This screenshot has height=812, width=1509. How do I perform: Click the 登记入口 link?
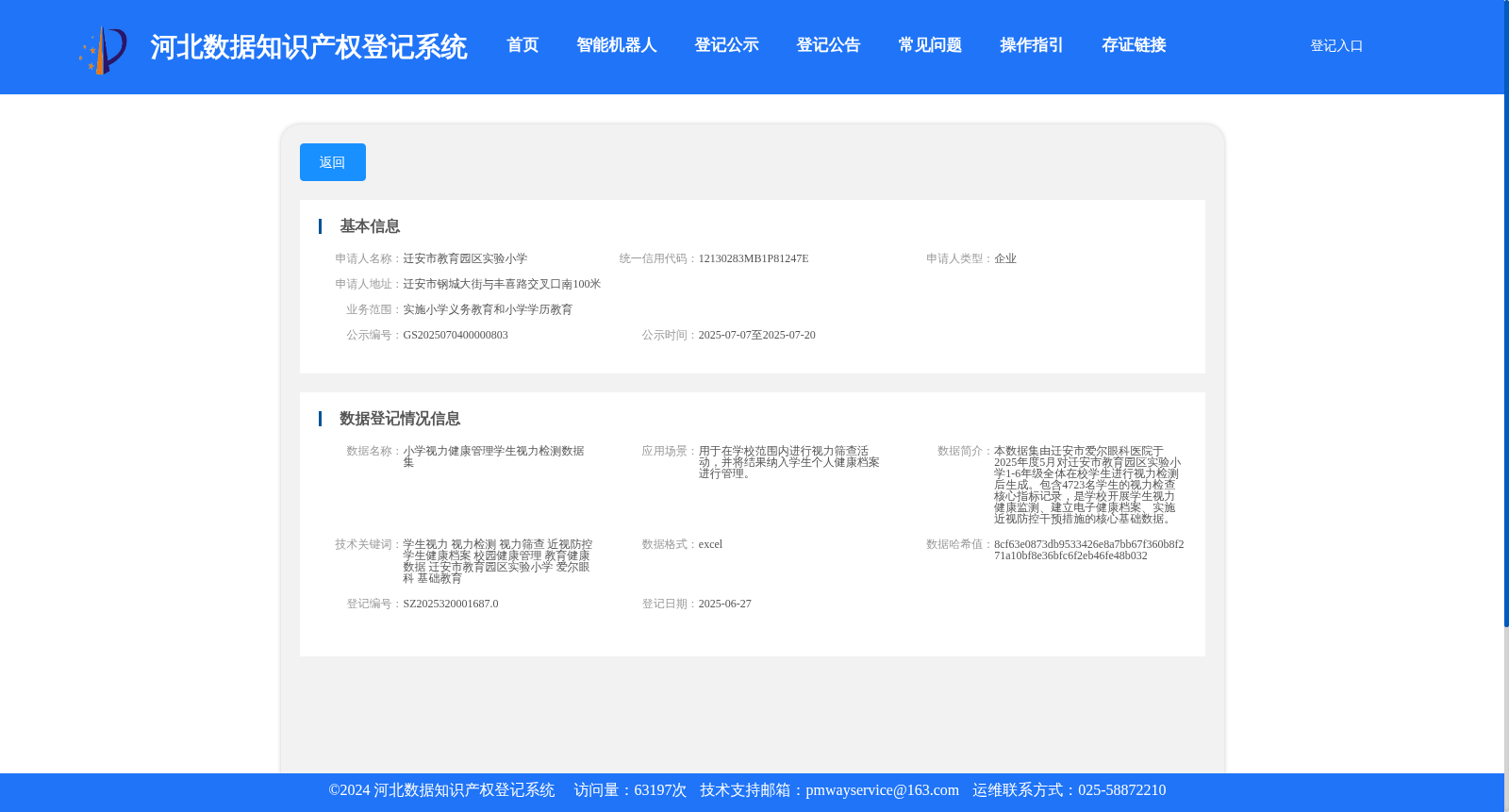(x=1336, y=45)
